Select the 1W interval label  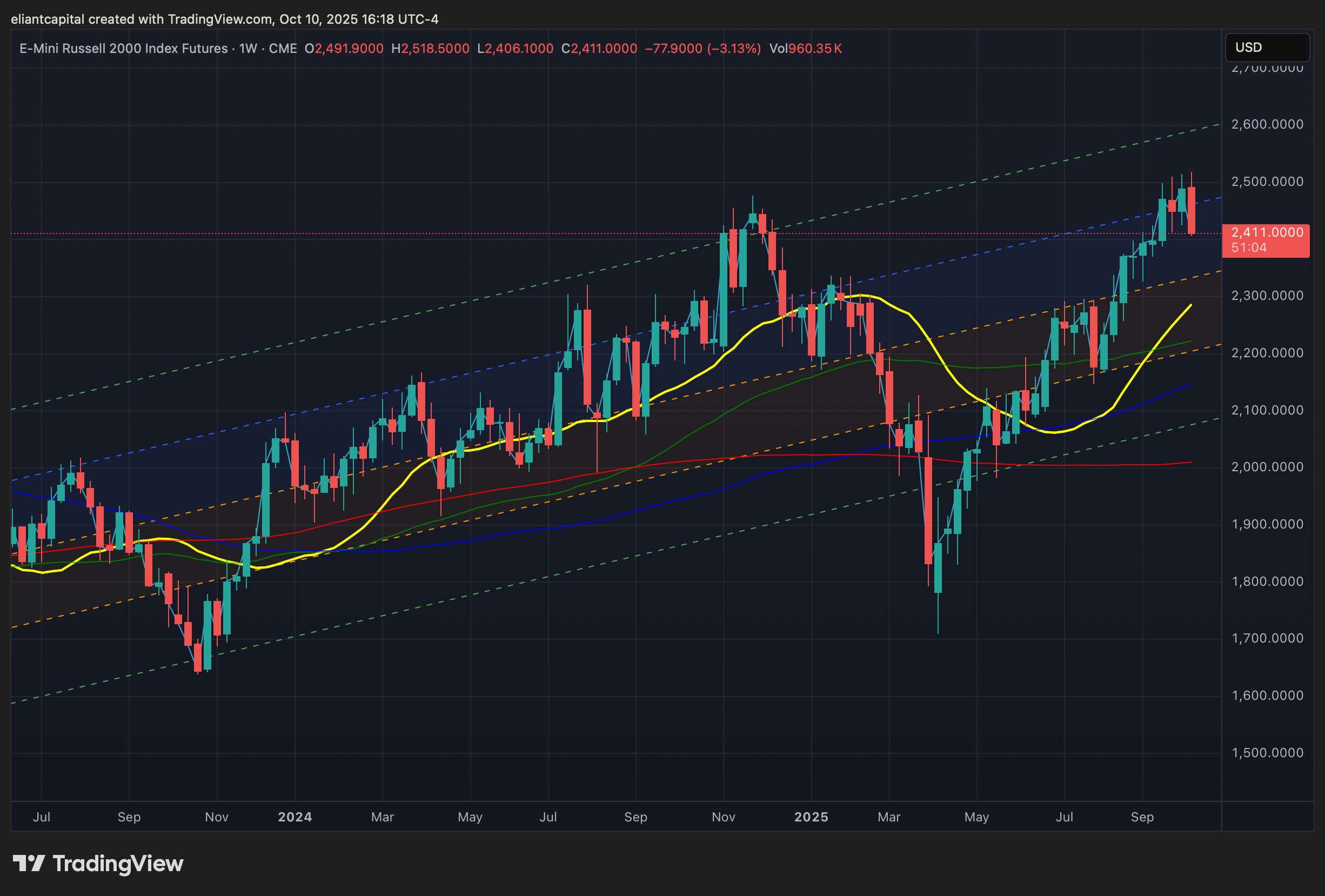(x=248, y=49)
